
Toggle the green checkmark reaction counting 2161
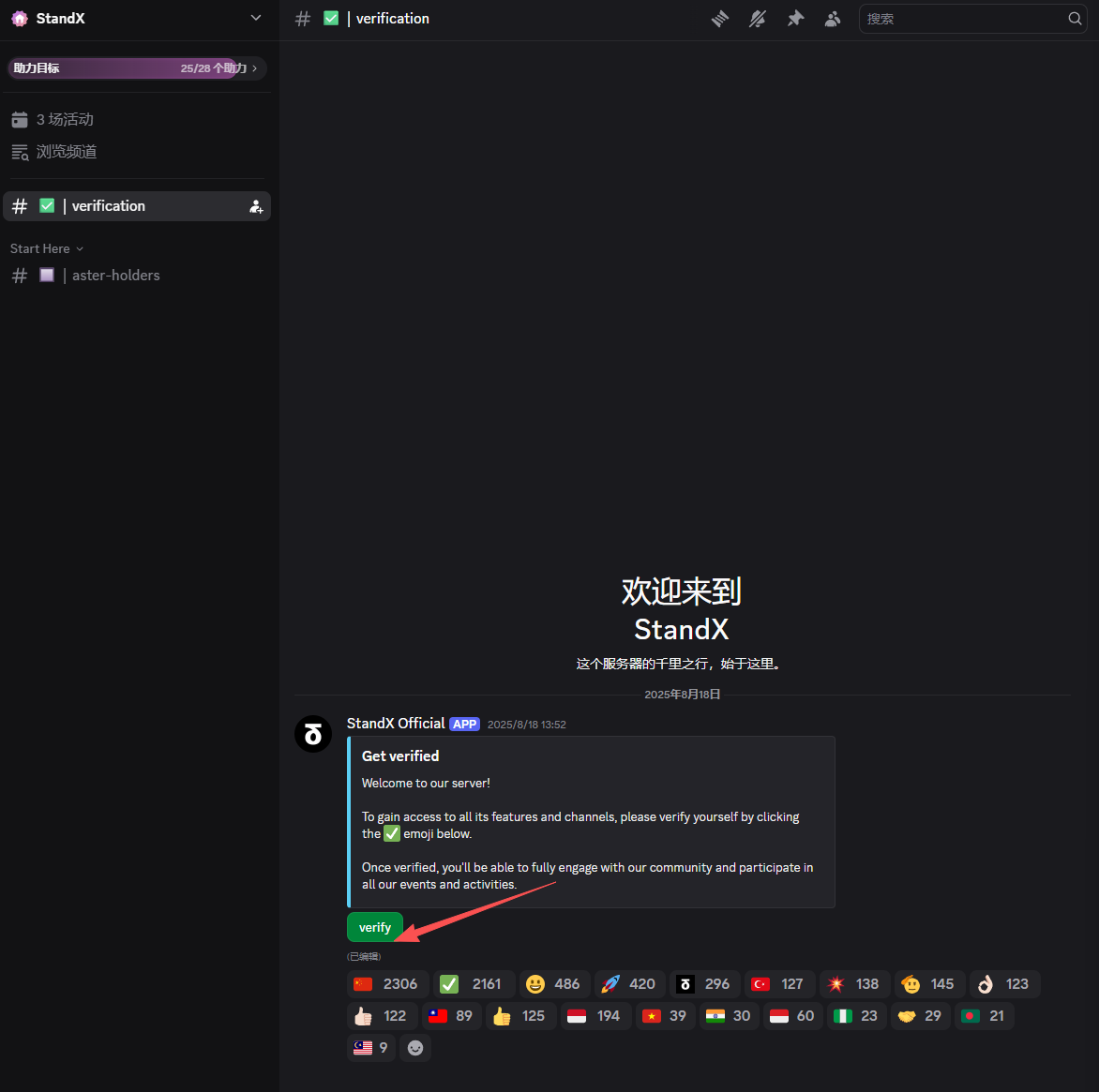tap(474, 984)
